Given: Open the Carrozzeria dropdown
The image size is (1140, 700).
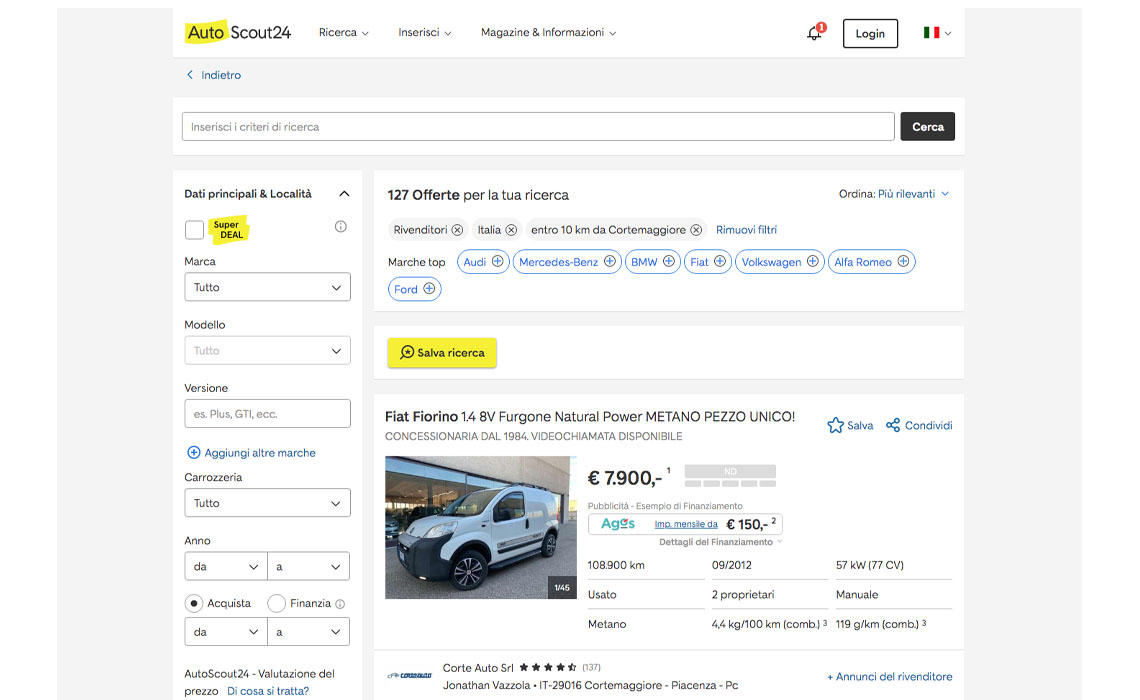Looking at the screenshot, I should (268, 503).
